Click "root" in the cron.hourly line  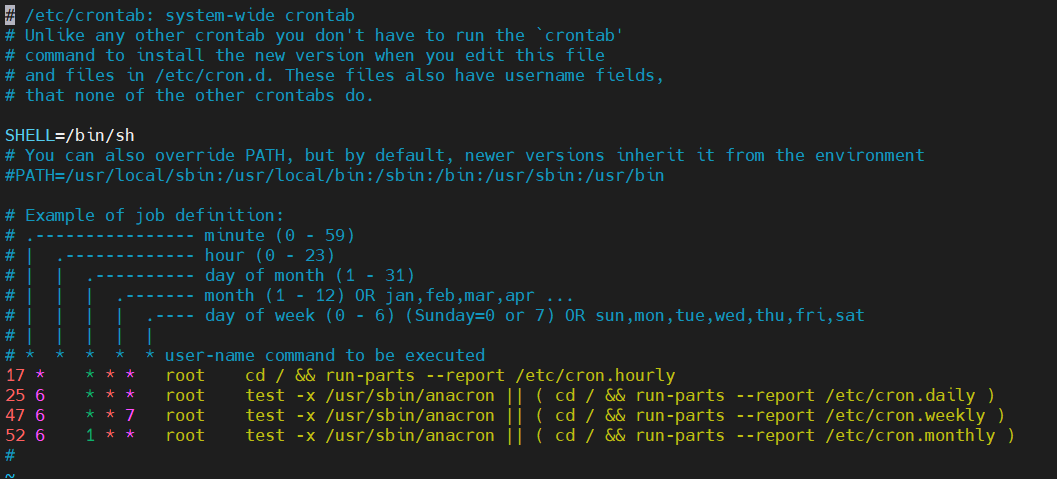185,376
